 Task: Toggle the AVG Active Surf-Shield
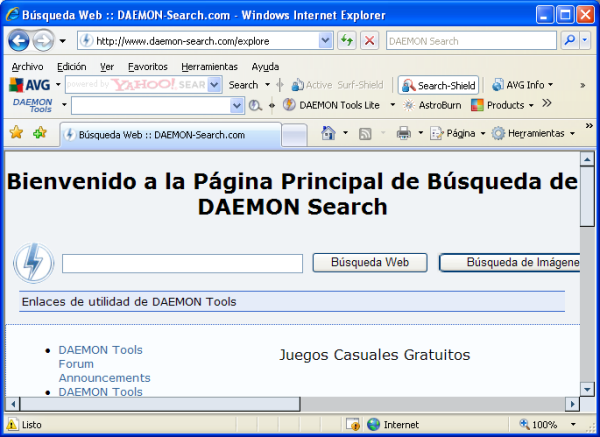pyautogui.click(x=336, y=85)
